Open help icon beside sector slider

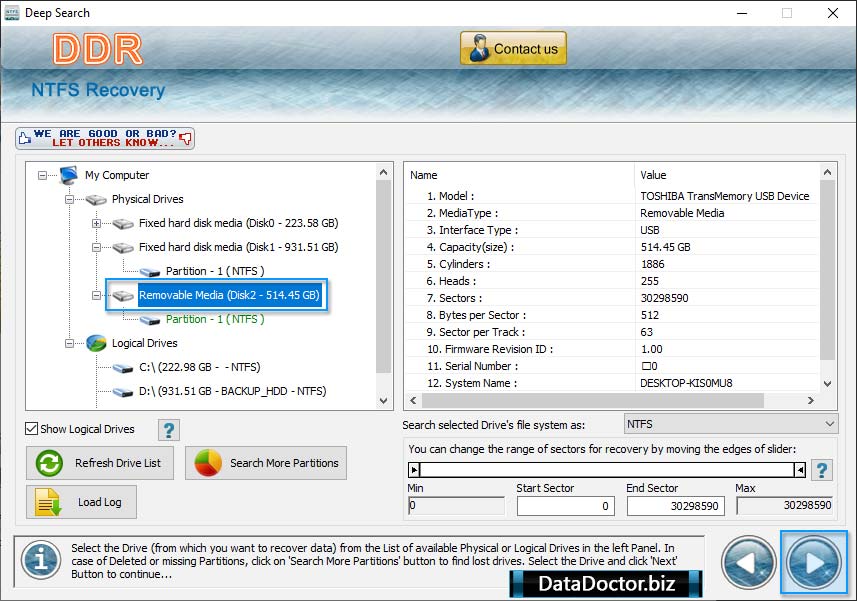(821, 470)
